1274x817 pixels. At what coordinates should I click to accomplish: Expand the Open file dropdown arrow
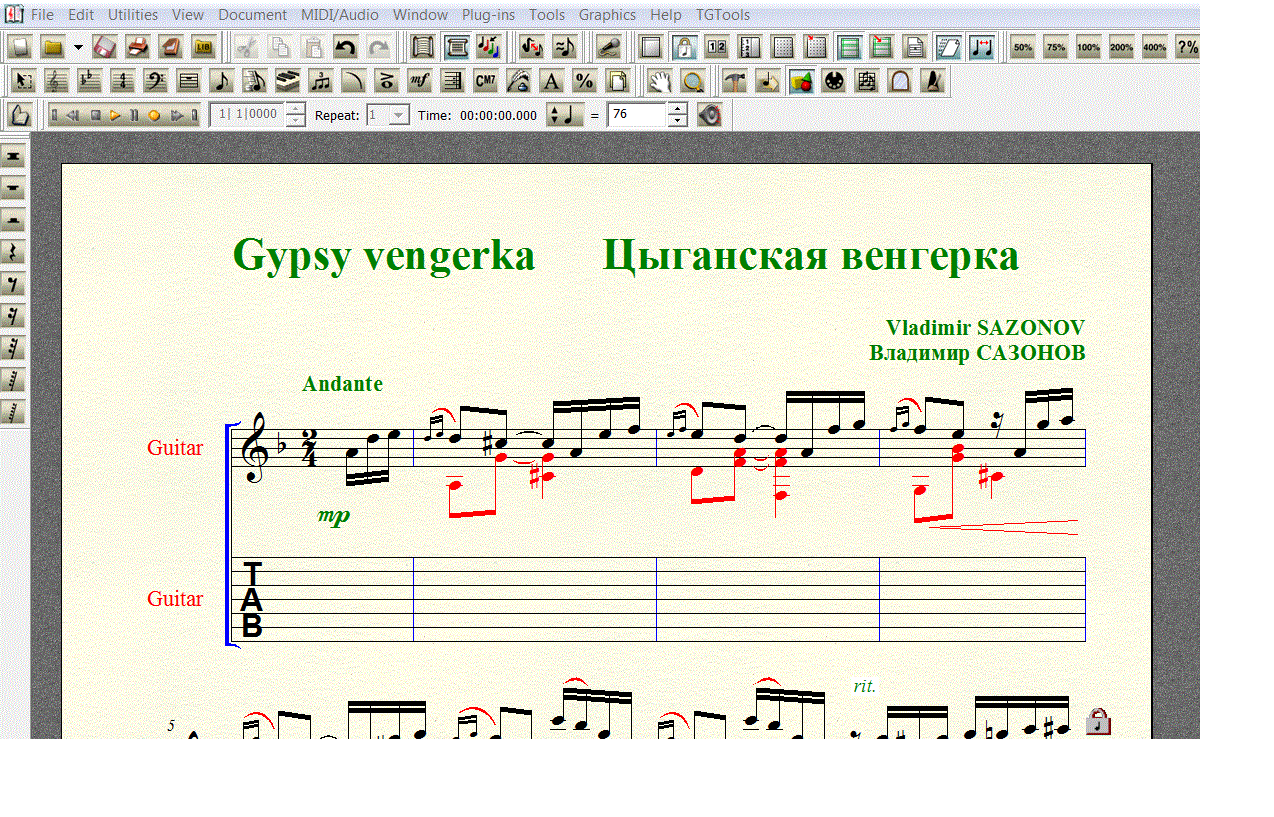click(x=78, y=47)
